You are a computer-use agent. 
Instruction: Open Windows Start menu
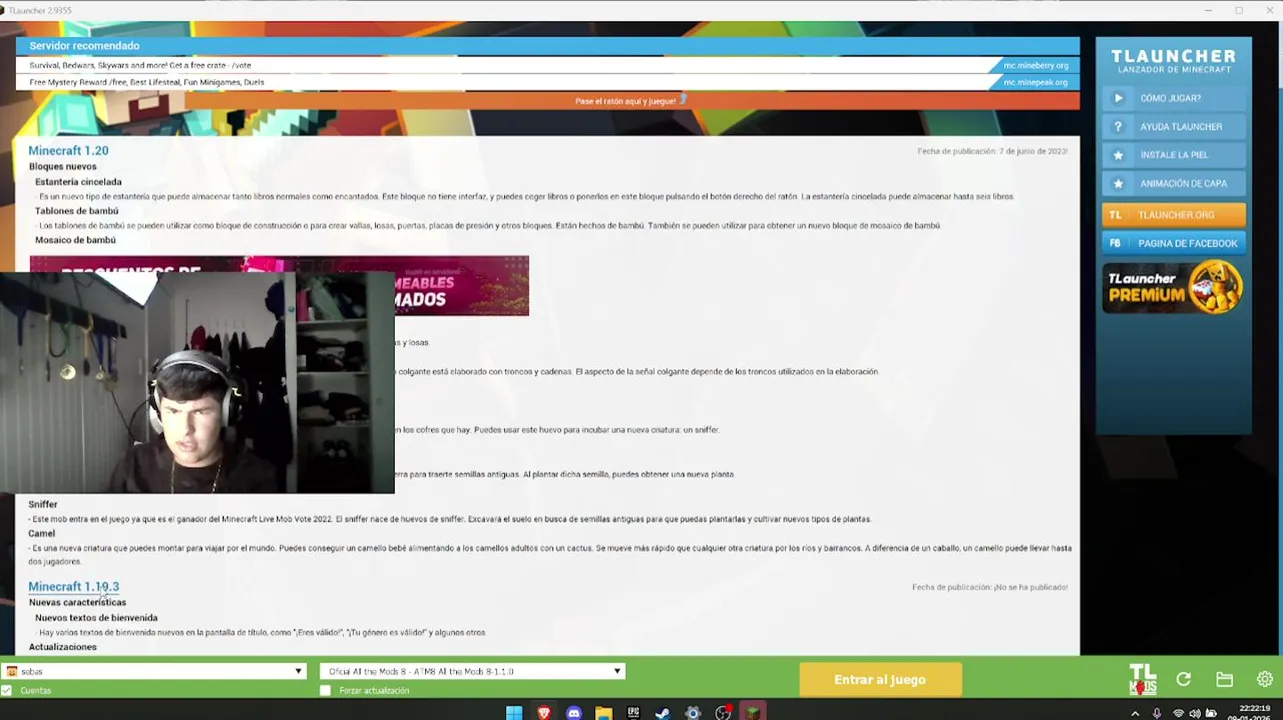(x=514, y=713)
